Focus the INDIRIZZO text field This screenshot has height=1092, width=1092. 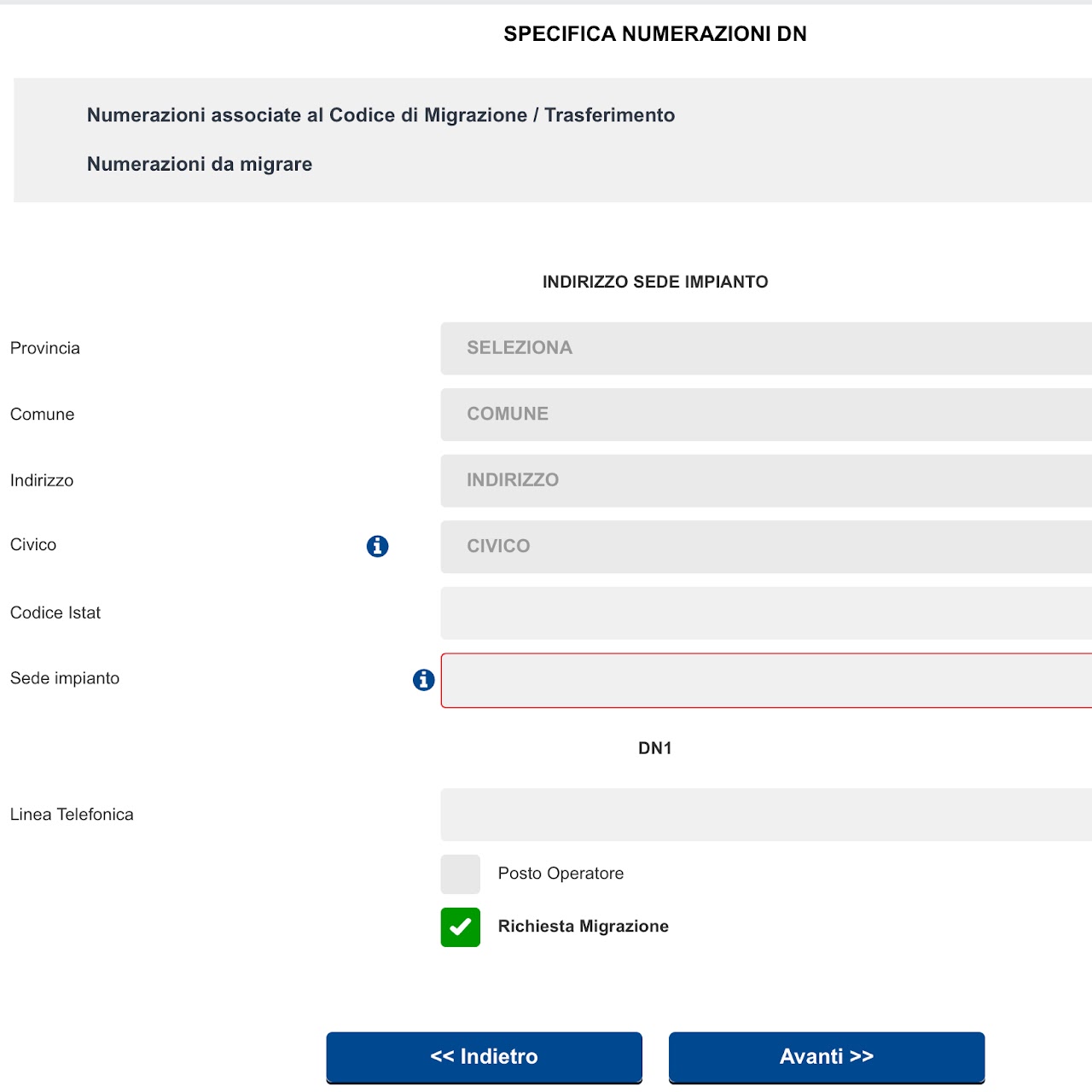click(765, 480)
